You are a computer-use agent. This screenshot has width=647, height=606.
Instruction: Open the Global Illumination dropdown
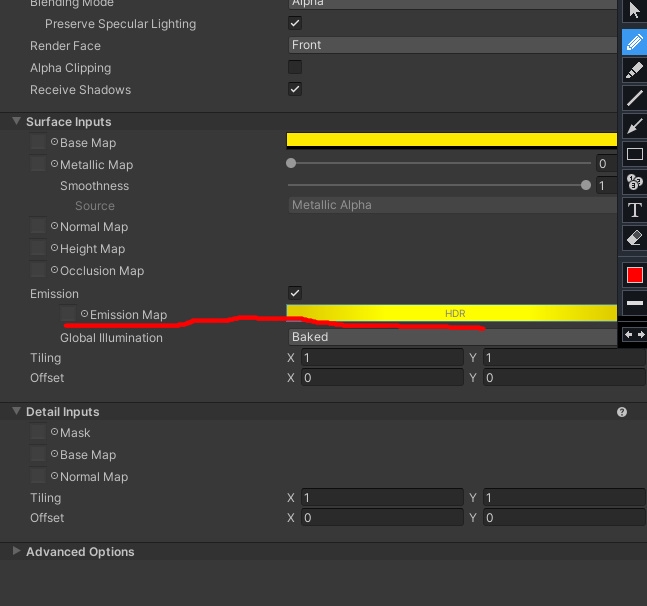coord(452,337)
